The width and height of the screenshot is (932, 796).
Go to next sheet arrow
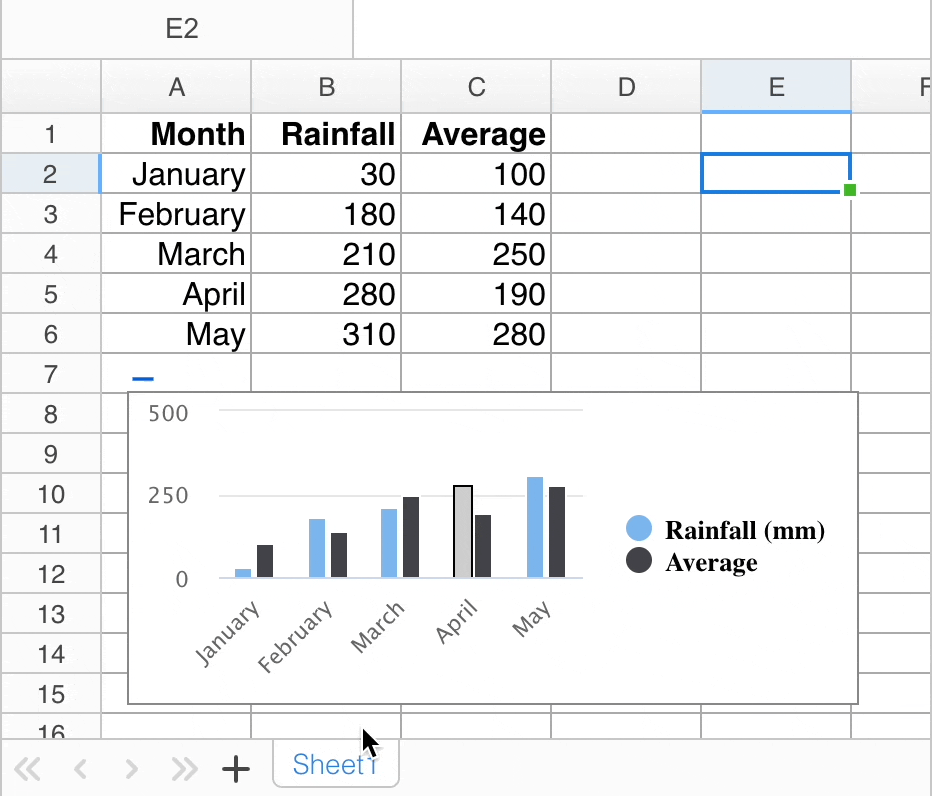coord(131,769)
